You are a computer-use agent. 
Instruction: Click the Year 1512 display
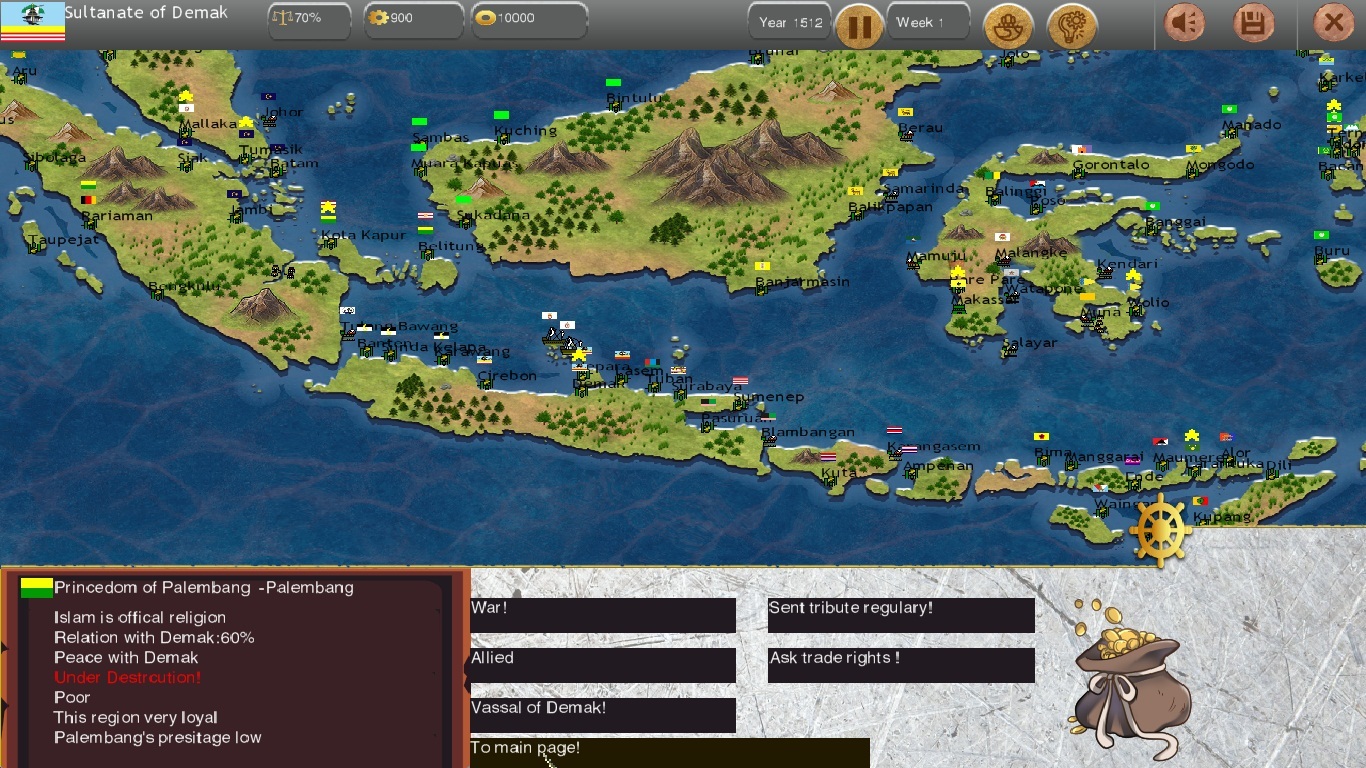pyautogui.click(x=790, y=22)
